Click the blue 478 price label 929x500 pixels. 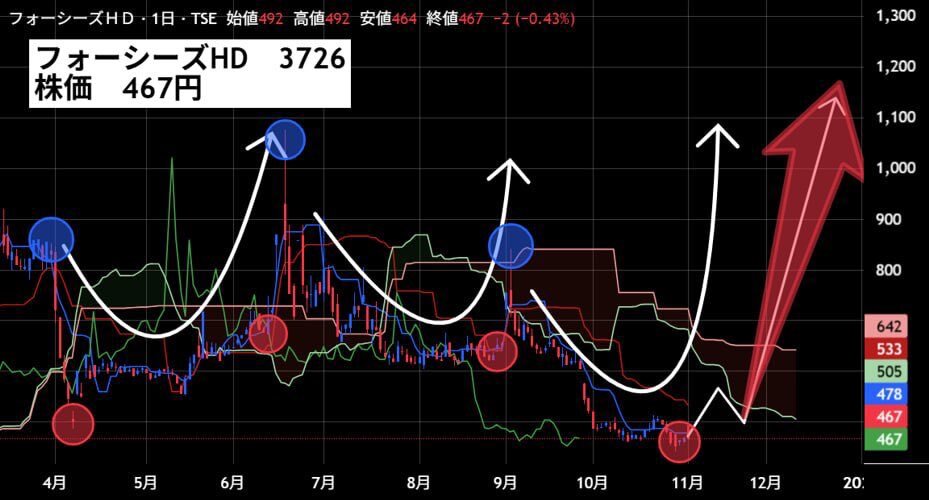[888, 394]
